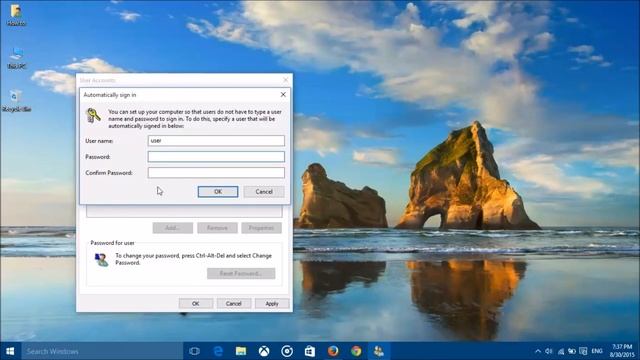The width and height of the screenshot is (640, 360).
Task: Open the network tray icon
Action: pos(561,351)
